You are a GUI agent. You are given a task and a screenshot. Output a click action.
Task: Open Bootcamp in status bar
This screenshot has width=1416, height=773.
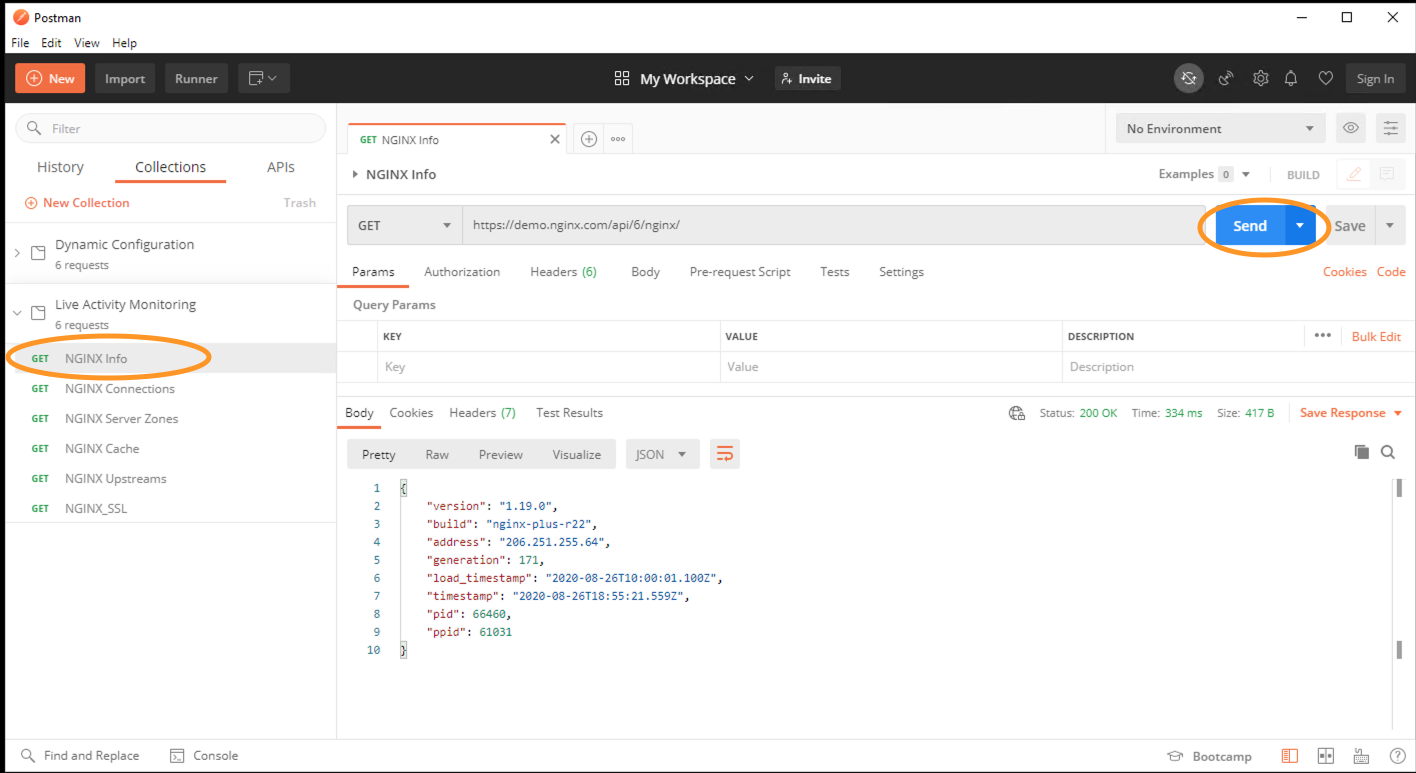click(1209, 756)
